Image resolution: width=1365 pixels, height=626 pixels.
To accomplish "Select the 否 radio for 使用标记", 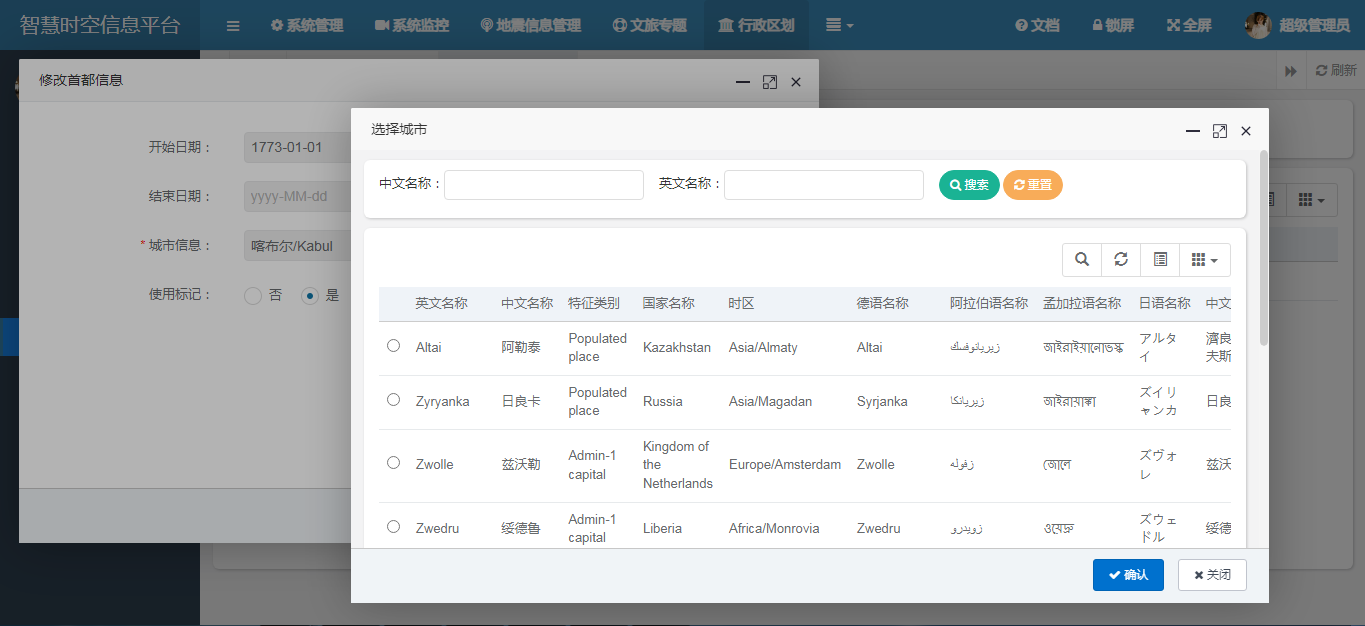I will pyautogui.click(x=253, y=295).
